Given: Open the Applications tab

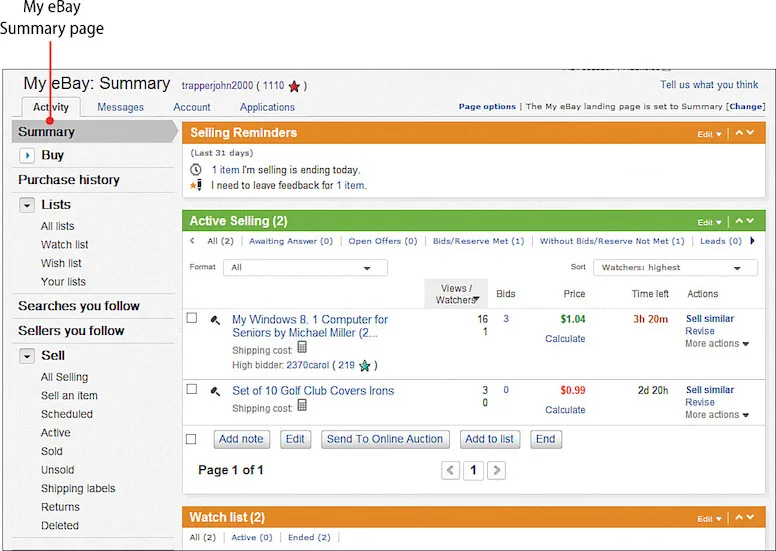Looking at the screenshot, I should (267, 107).
